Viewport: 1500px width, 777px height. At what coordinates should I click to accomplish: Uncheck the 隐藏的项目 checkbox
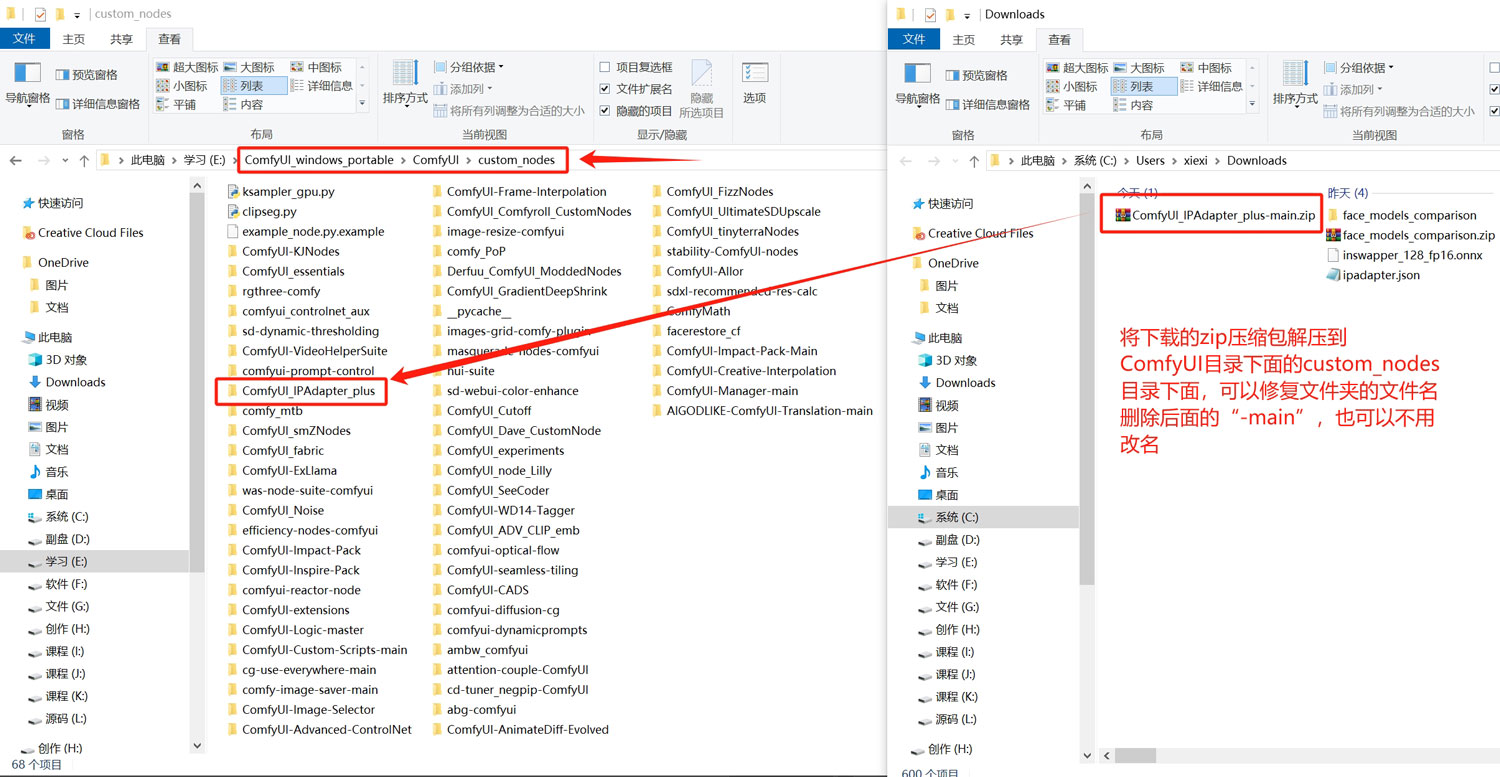click(605, 111)
